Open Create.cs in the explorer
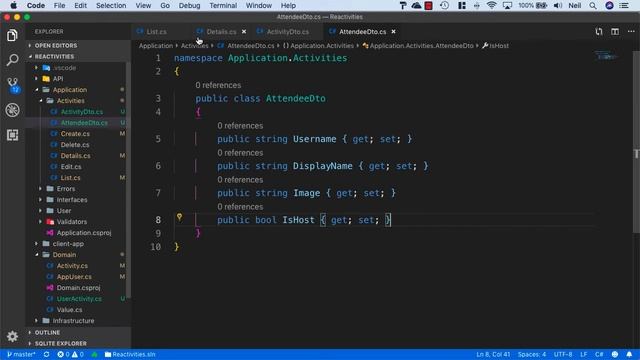This screenshot has height=360, width=640. (75, 134)
